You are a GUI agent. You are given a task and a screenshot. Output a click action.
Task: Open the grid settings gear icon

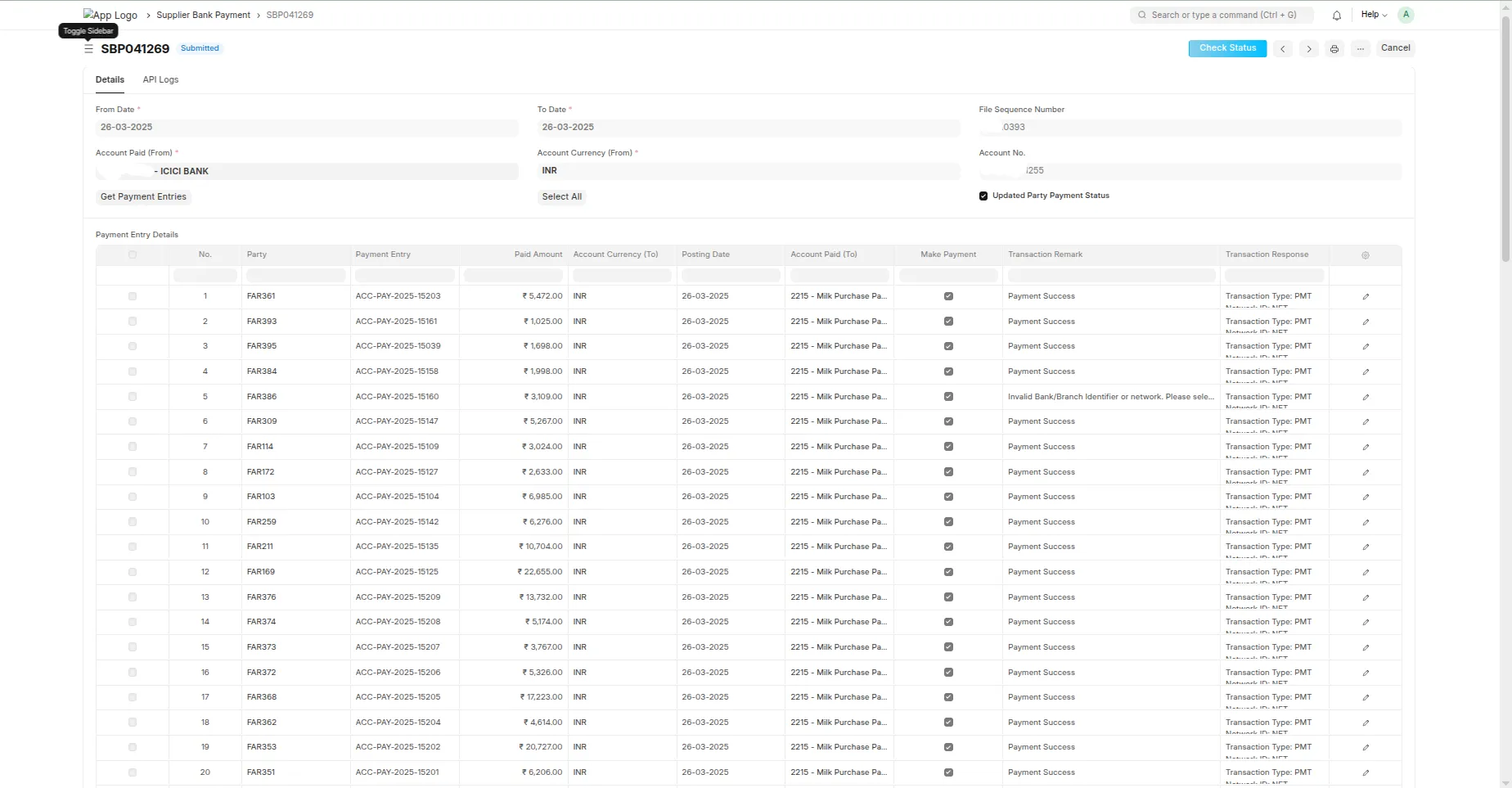coord(1366,255)
